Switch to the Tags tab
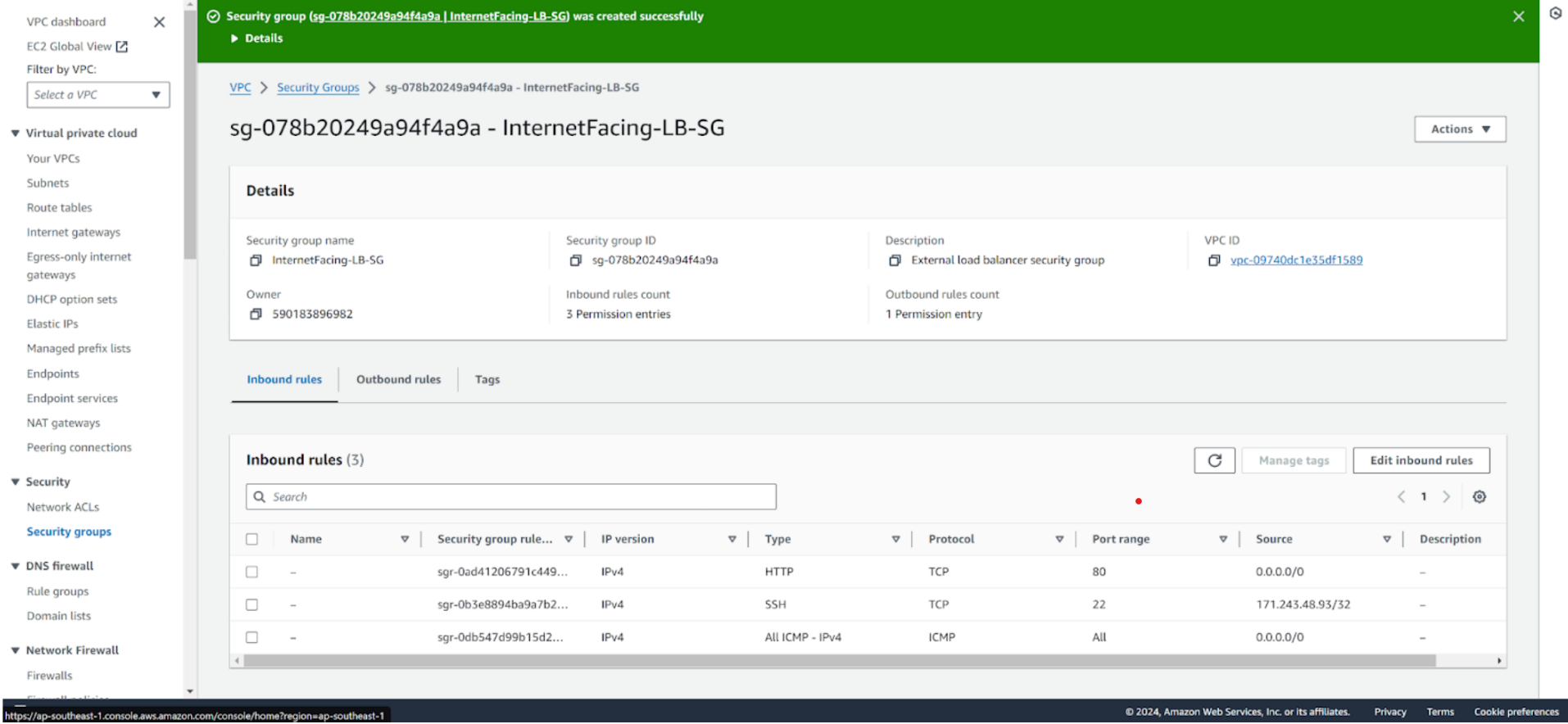 (x=487, y=380)
